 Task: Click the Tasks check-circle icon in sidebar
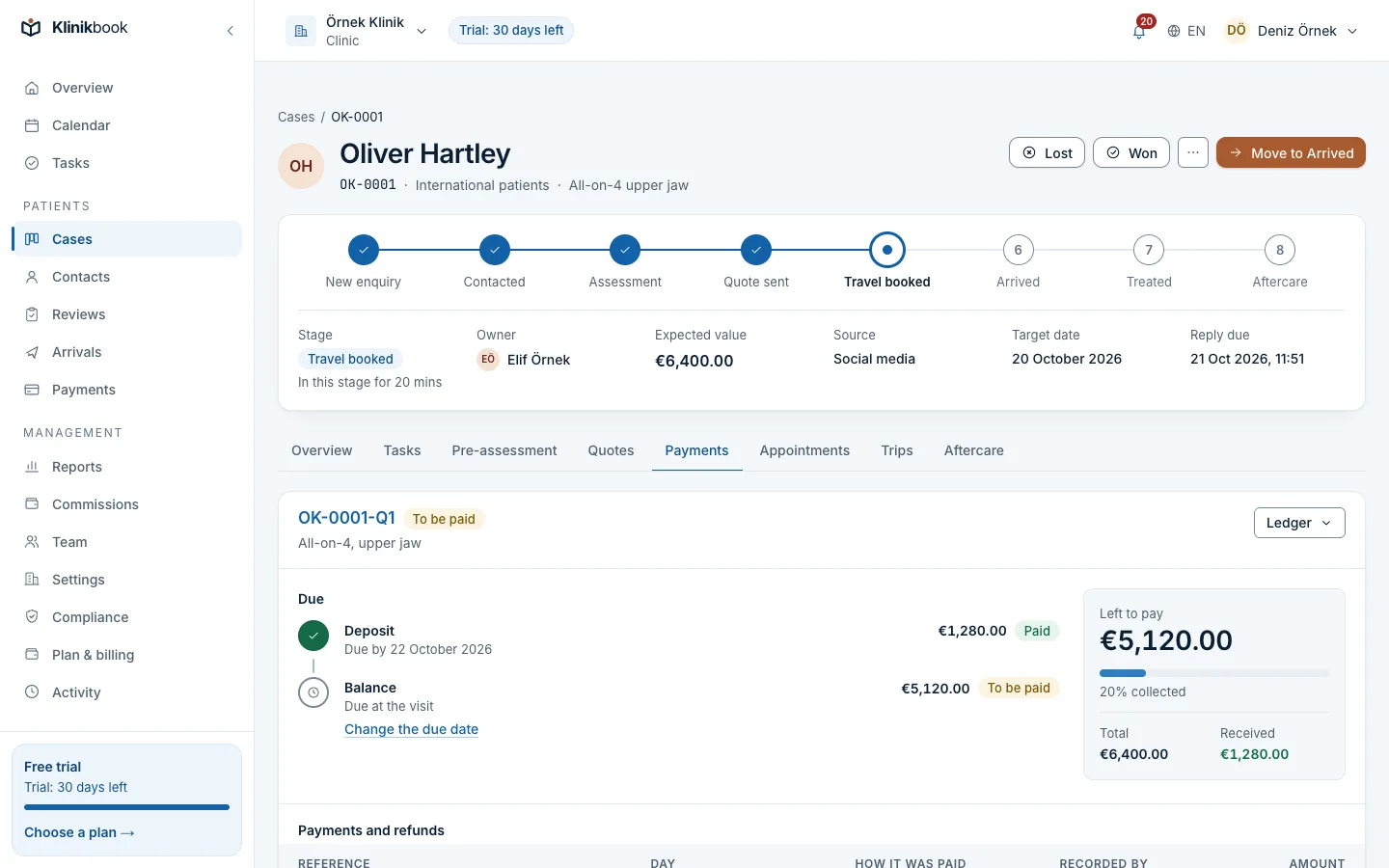tap(32, 163)
